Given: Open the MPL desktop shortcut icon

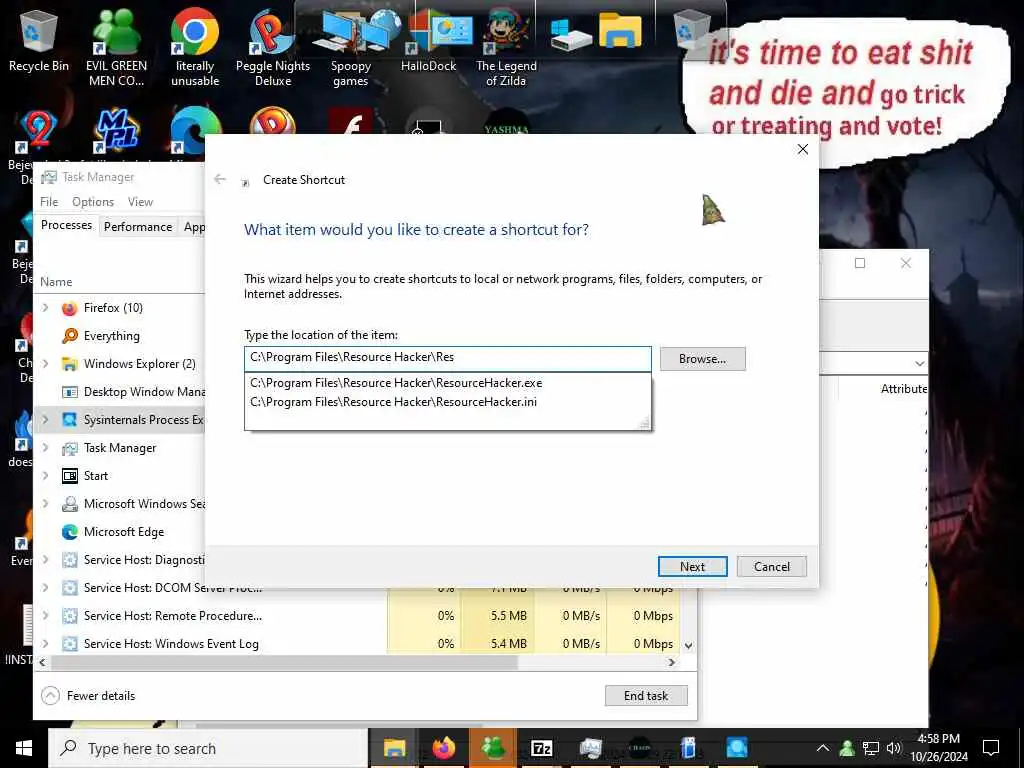Looking at the screenshot, I should [x=117, y=131].
